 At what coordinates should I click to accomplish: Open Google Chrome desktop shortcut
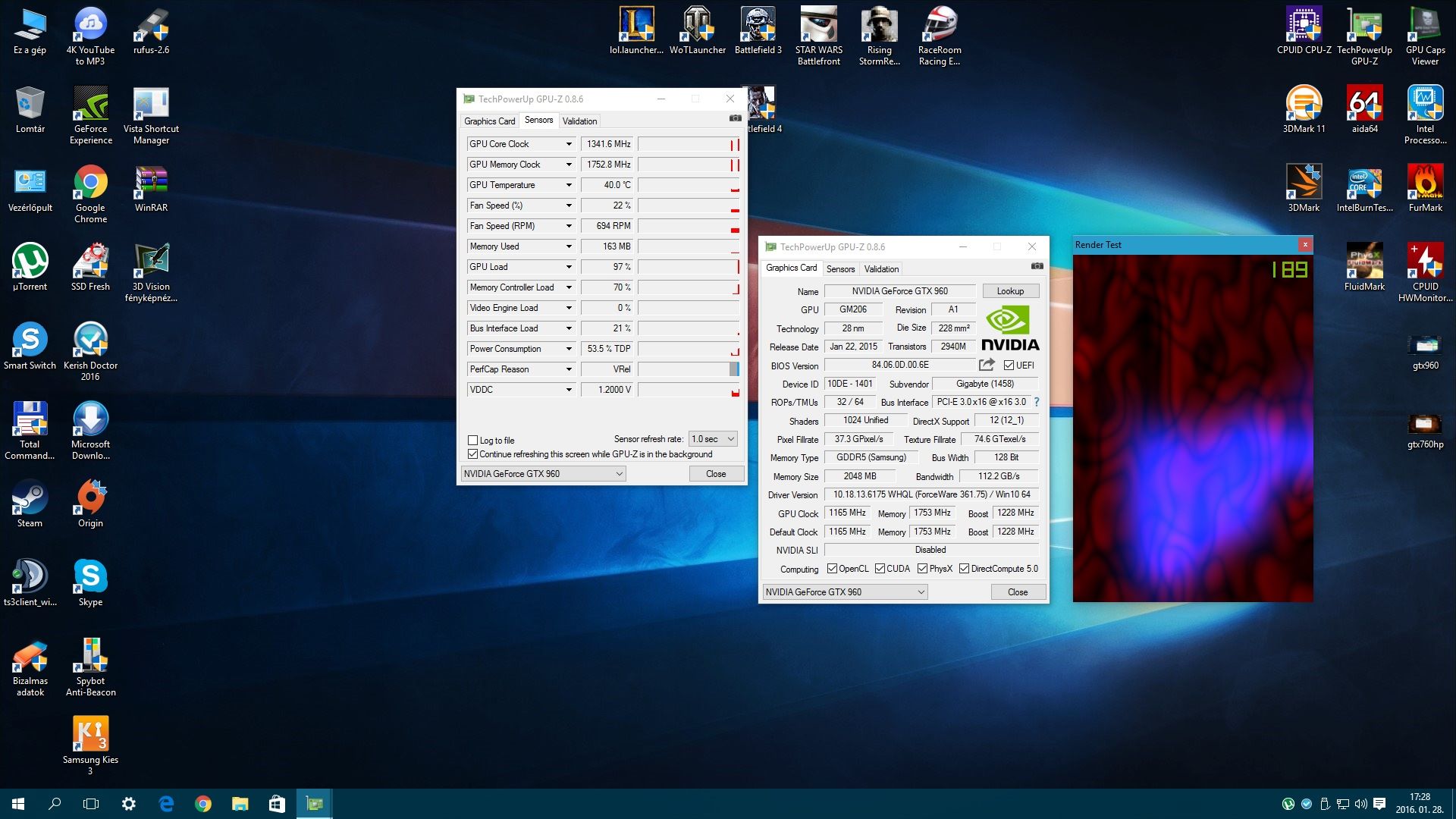[x=91, y=193]
